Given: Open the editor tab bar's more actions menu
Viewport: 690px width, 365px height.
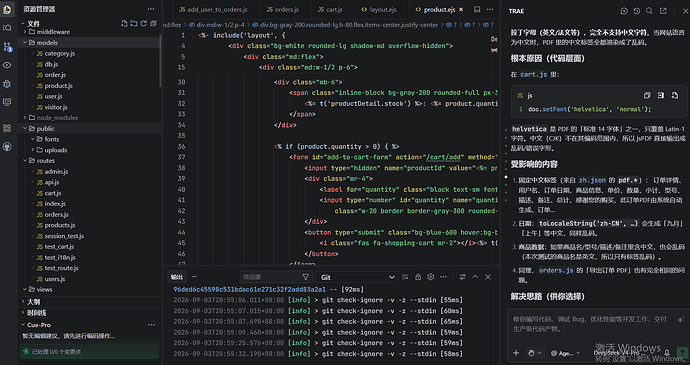Looking at the screenshot, I should (490, 9).
